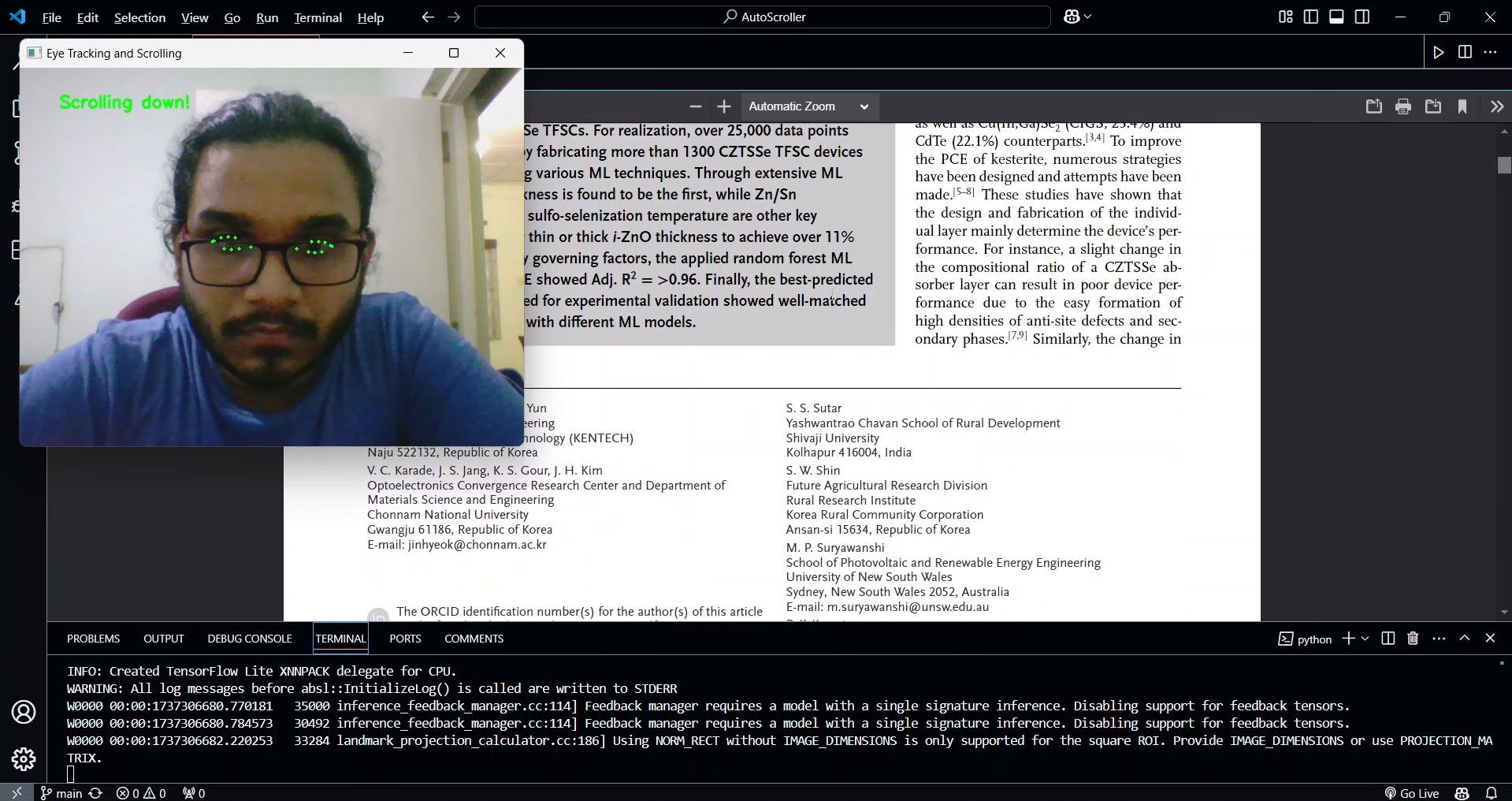Click the PDF vertical scrollbar thumb
The image size is (1512, 801).
pyautogui.click(x=1504, y=165)
